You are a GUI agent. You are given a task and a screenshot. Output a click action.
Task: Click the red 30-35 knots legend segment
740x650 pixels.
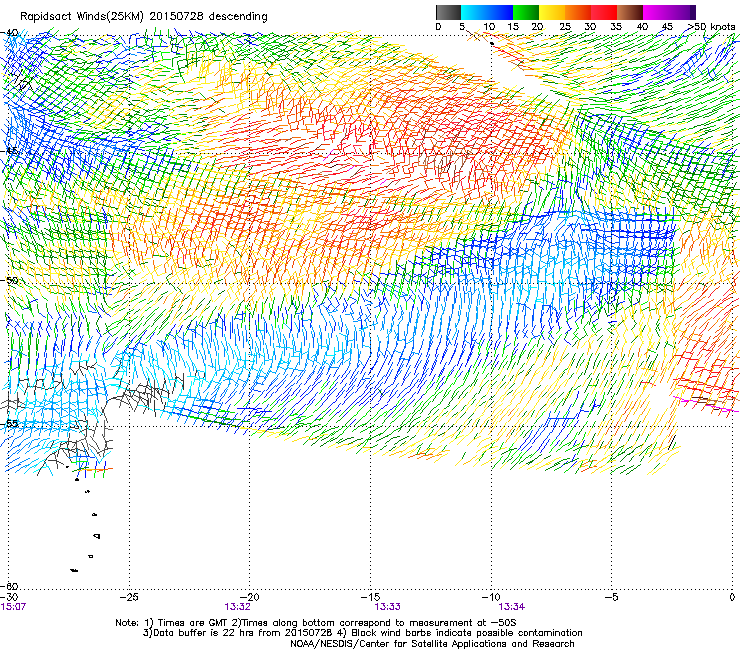604,12
